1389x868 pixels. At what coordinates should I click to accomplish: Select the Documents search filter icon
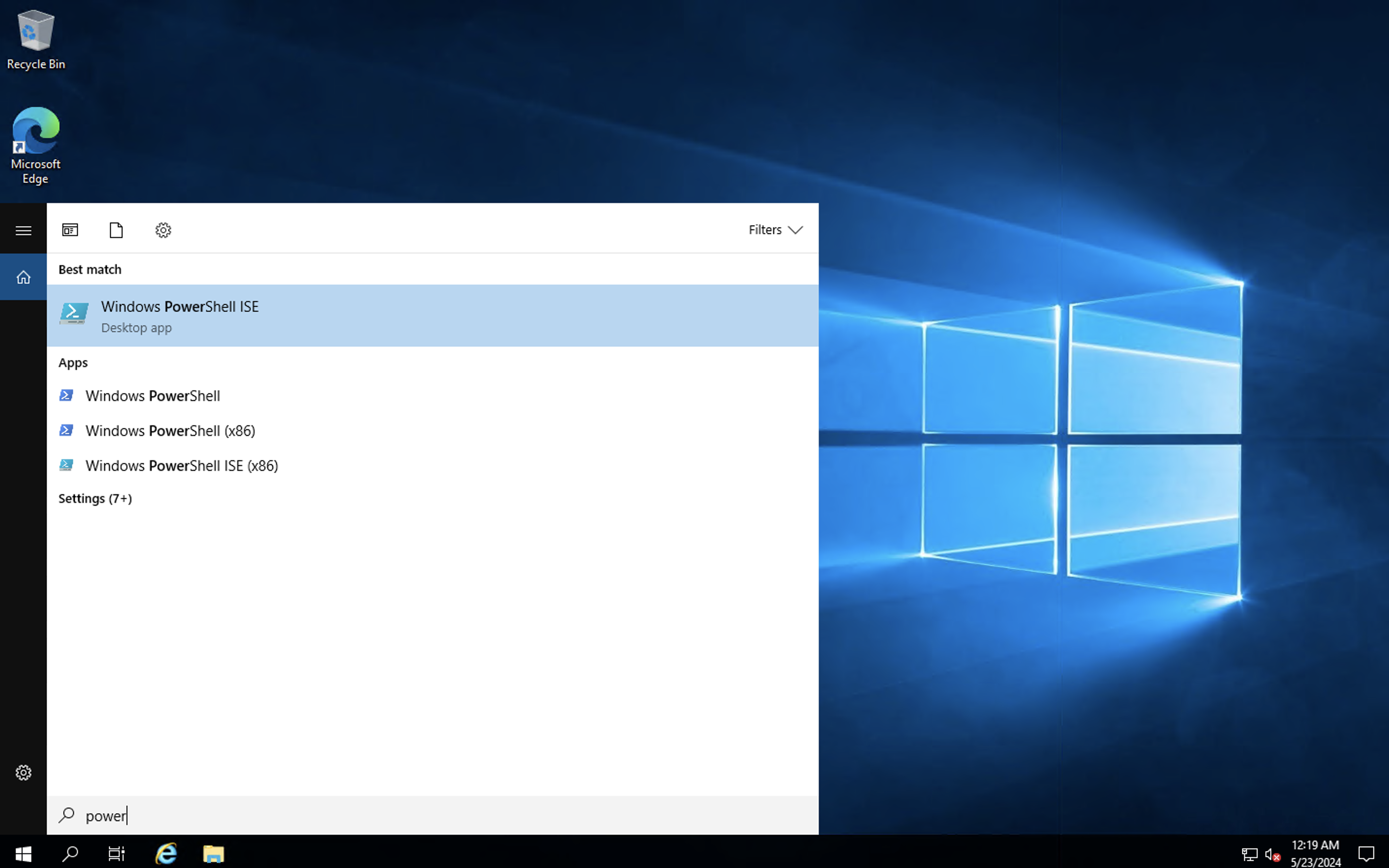pyautogui.click(x=116, y=230)
